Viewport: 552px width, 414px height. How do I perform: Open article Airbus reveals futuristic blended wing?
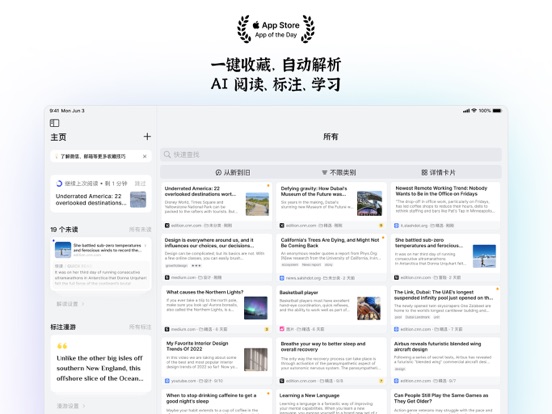coord(445,361)
